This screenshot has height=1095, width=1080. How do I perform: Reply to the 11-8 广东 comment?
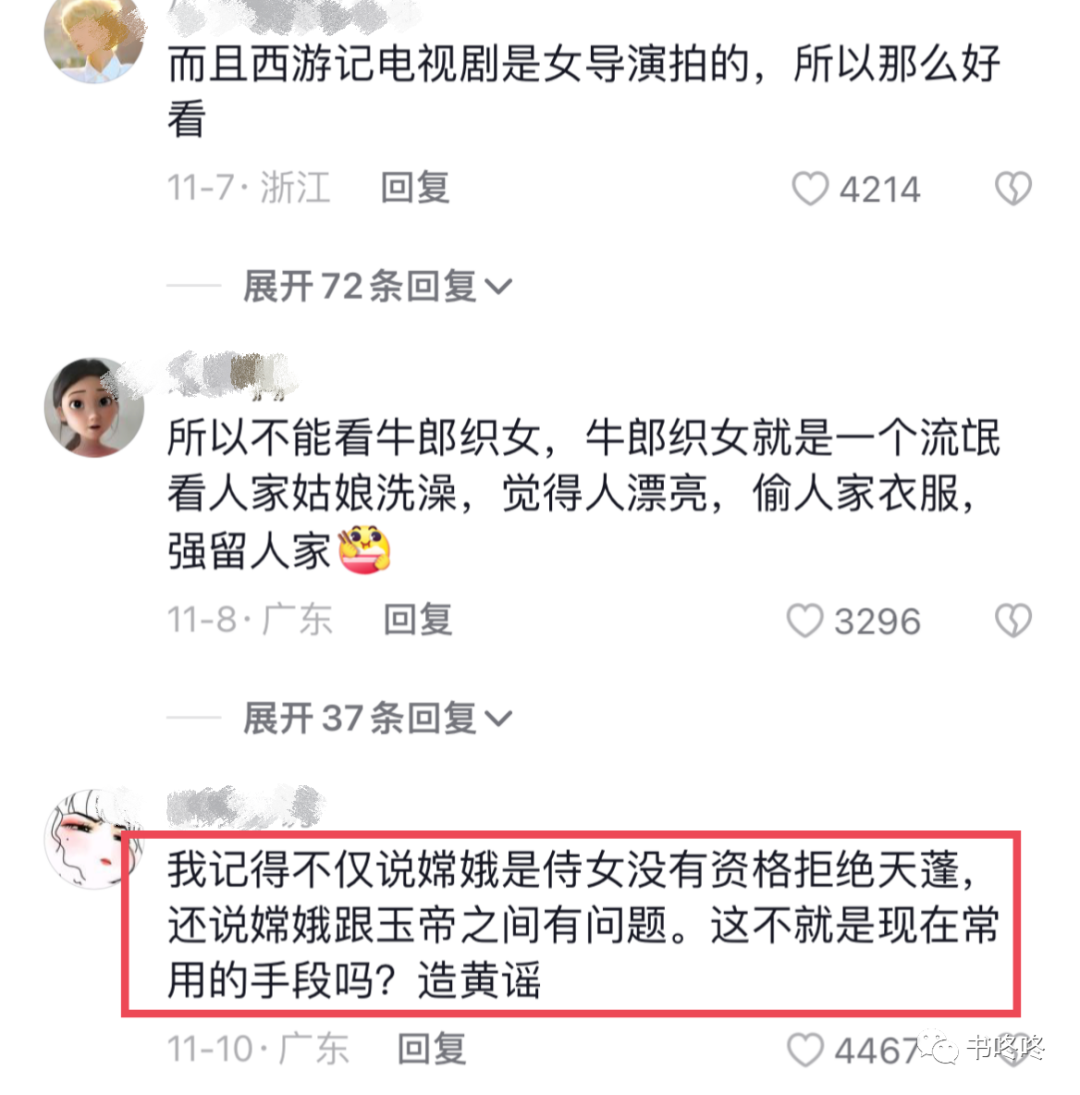(418, 619)
